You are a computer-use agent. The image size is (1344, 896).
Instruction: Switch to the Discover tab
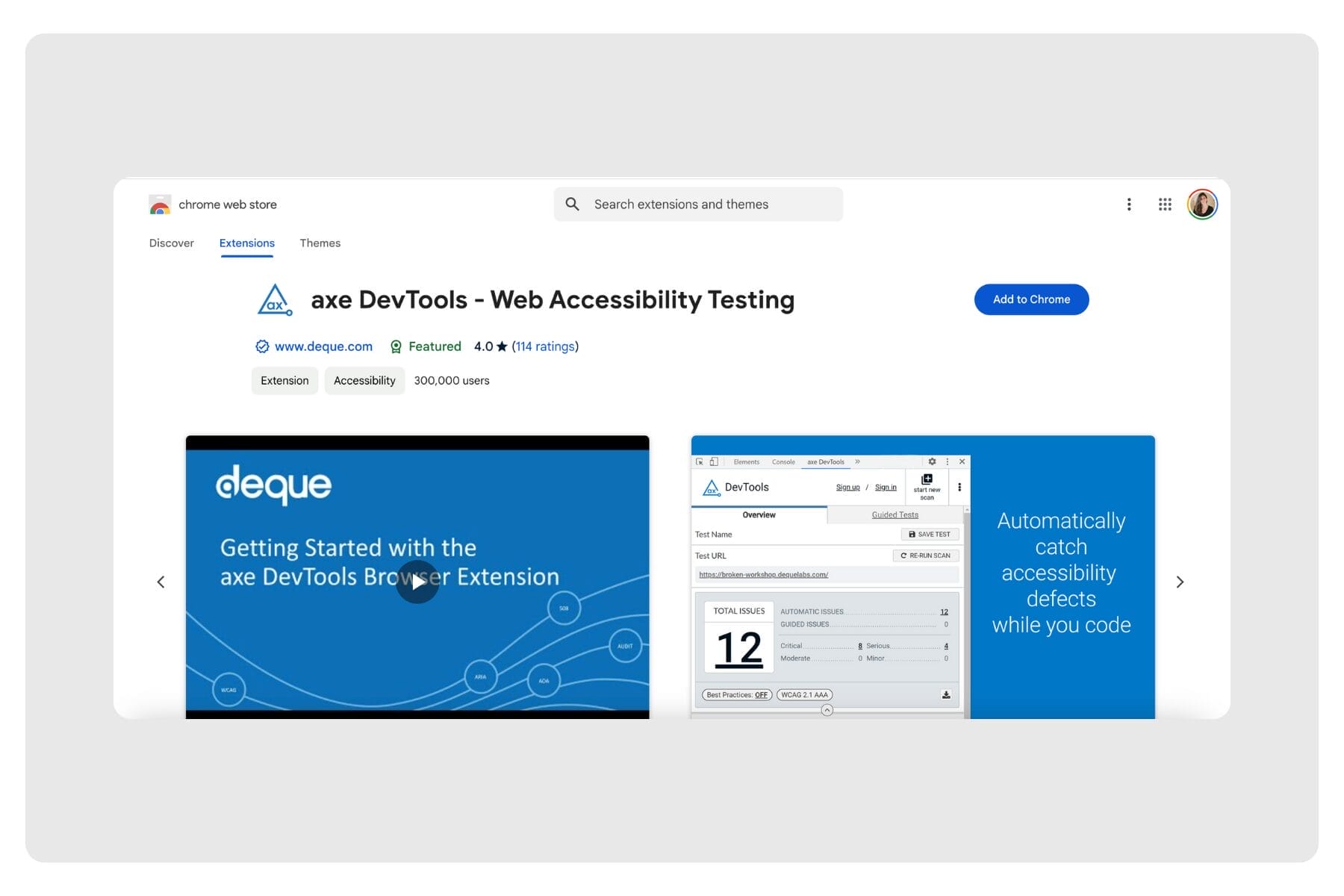[171, 243]
